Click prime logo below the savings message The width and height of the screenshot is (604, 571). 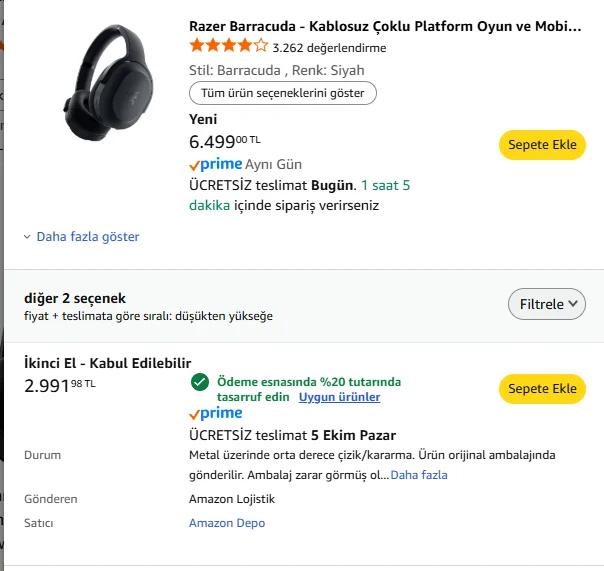216,413
